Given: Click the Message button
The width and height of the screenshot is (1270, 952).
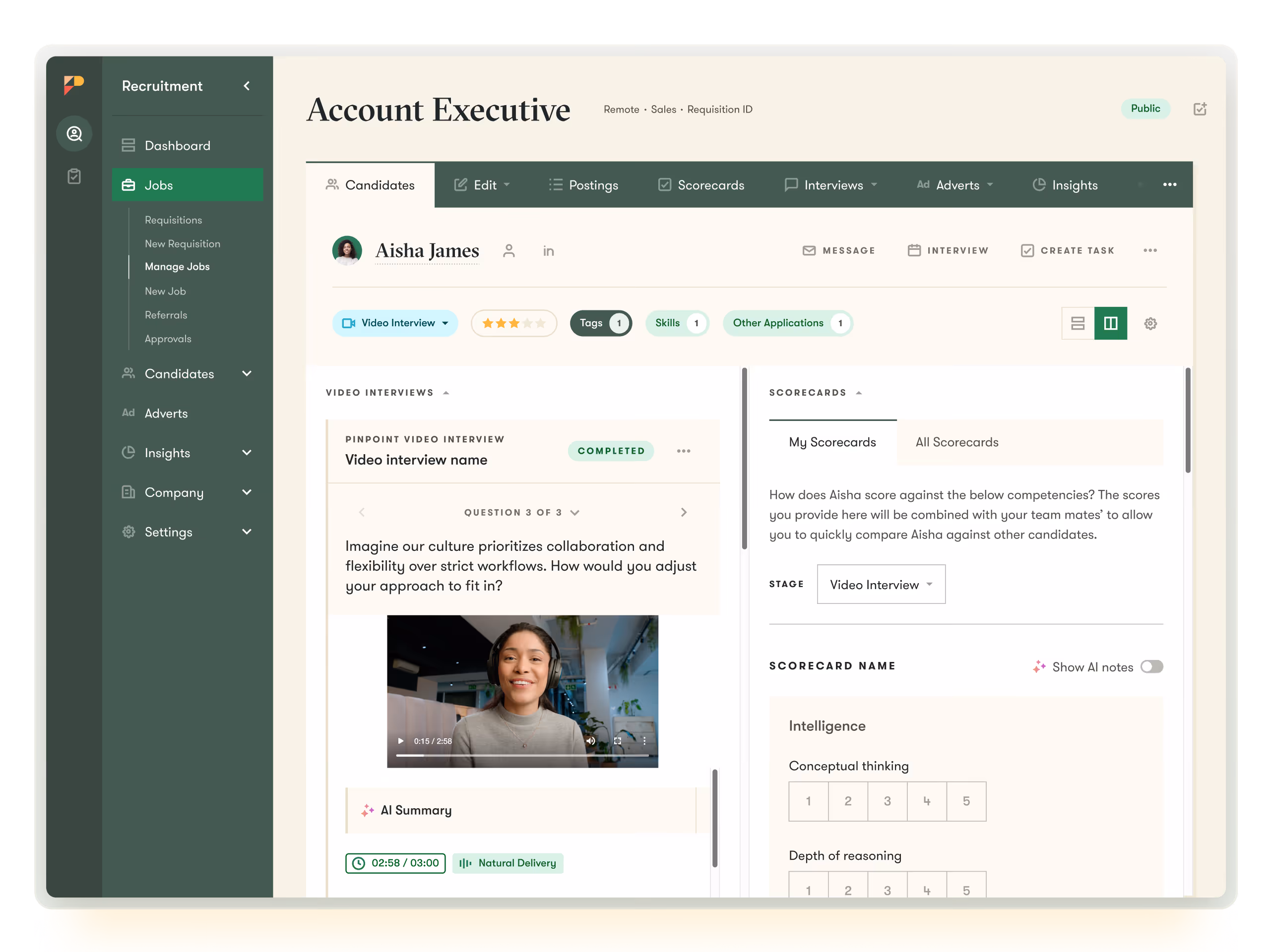Looking at the screenshot, I should point(839,250).
